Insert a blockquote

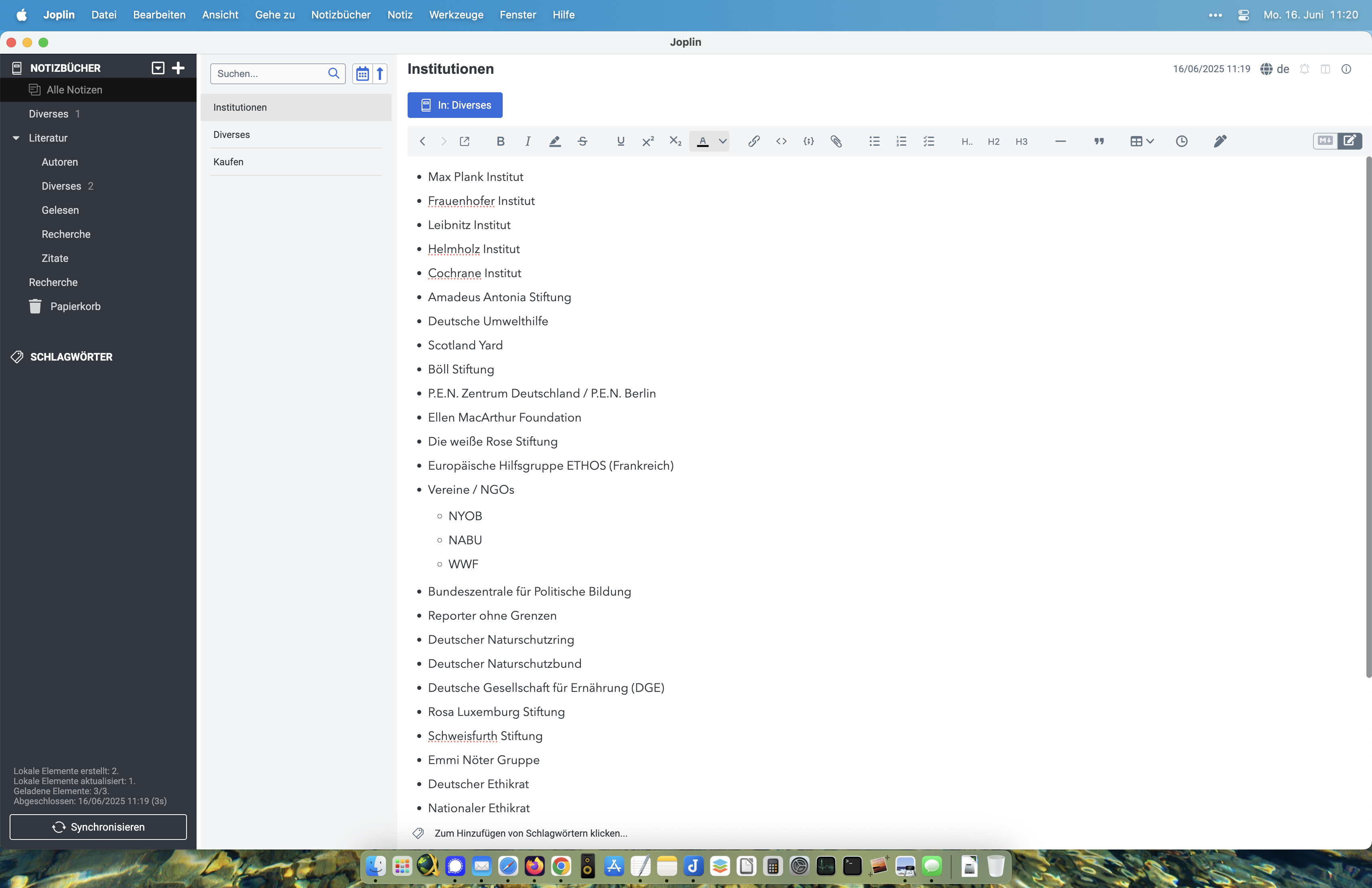pyautogui.click(x=1099, y=141)
